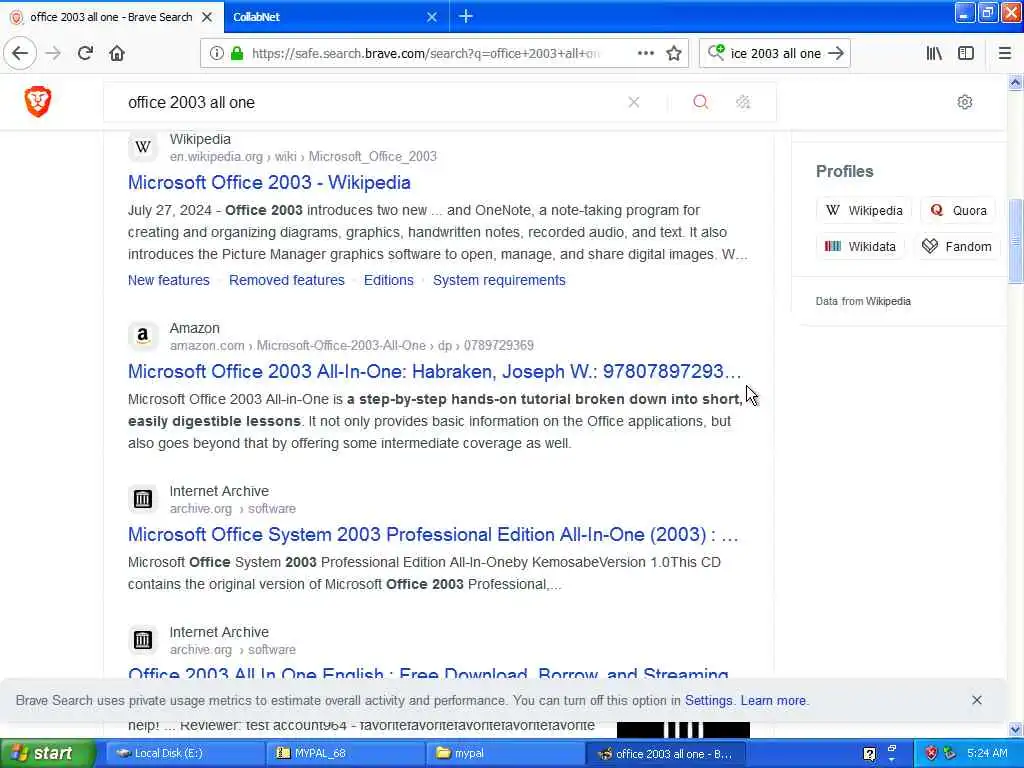The height and width of the screenshot is (768, 1024).
Task: Open the Wikidata profile button
Action: (x=860, y=246)
